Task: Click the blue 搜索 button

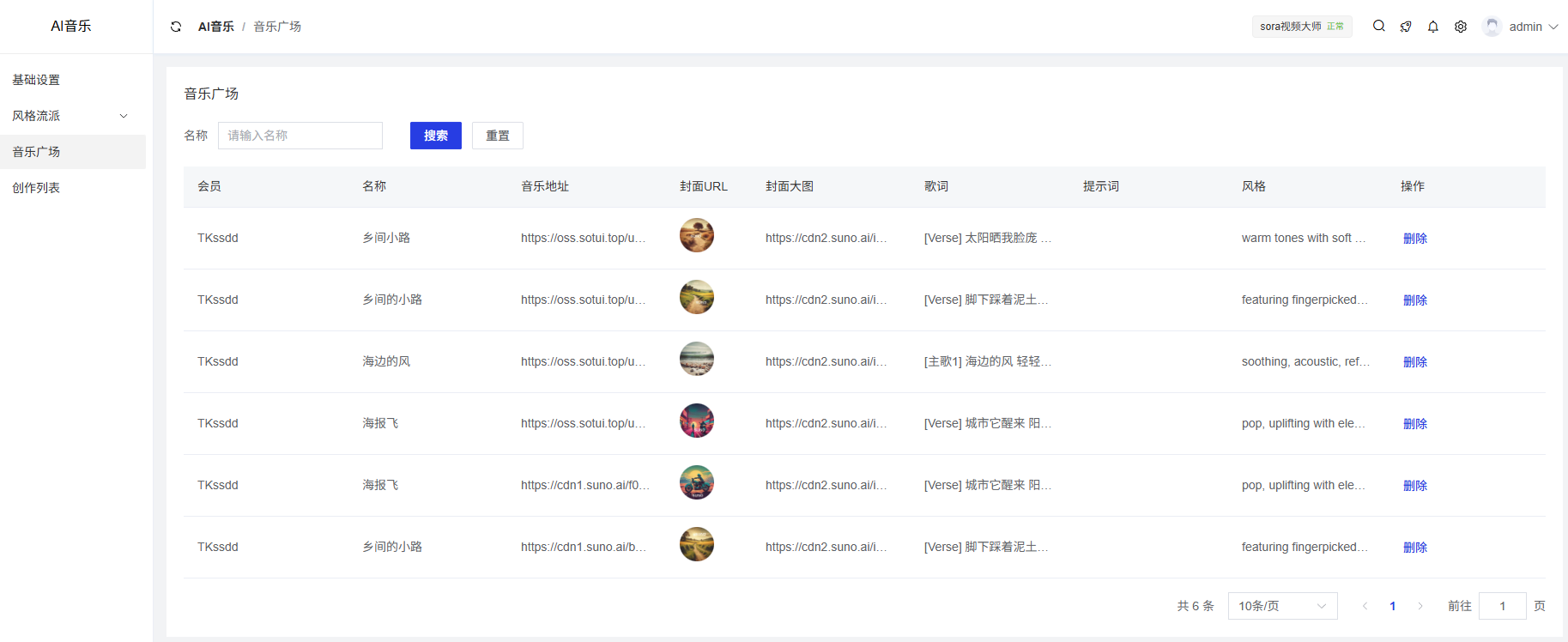Action: tap(435, 136)
